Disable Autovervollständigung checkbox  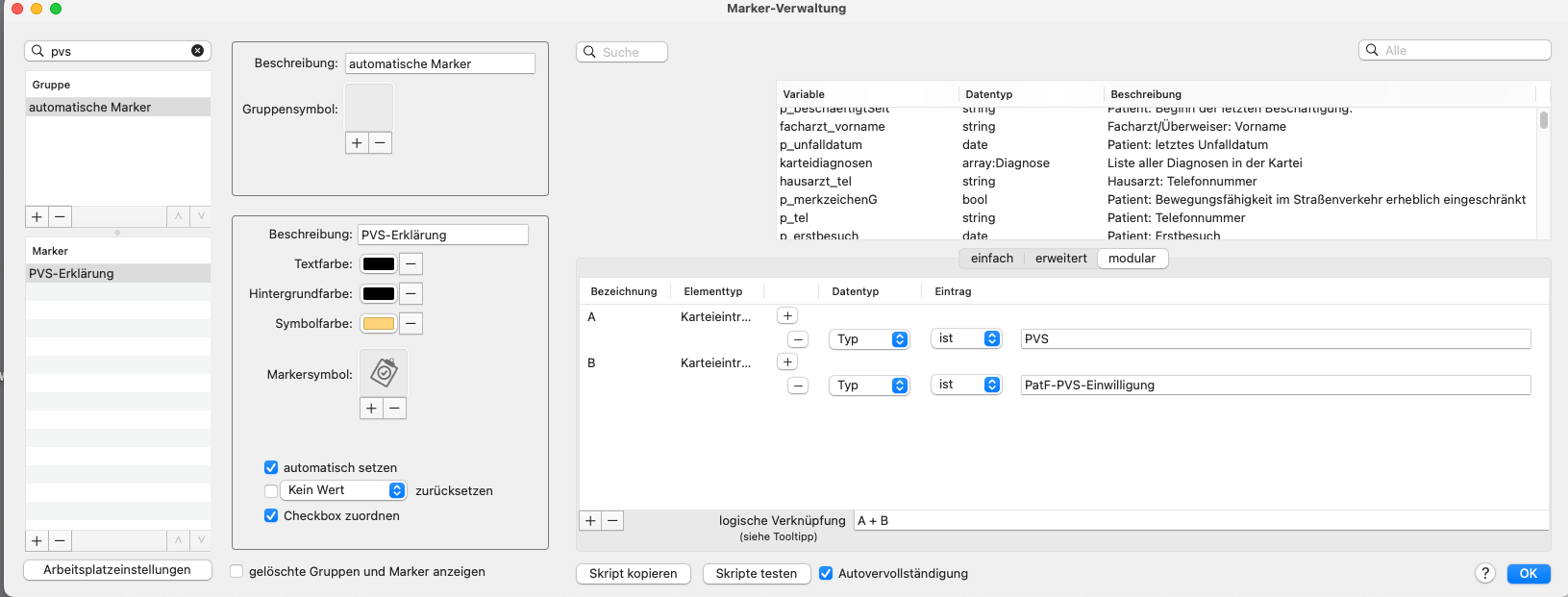coord(826,573)
